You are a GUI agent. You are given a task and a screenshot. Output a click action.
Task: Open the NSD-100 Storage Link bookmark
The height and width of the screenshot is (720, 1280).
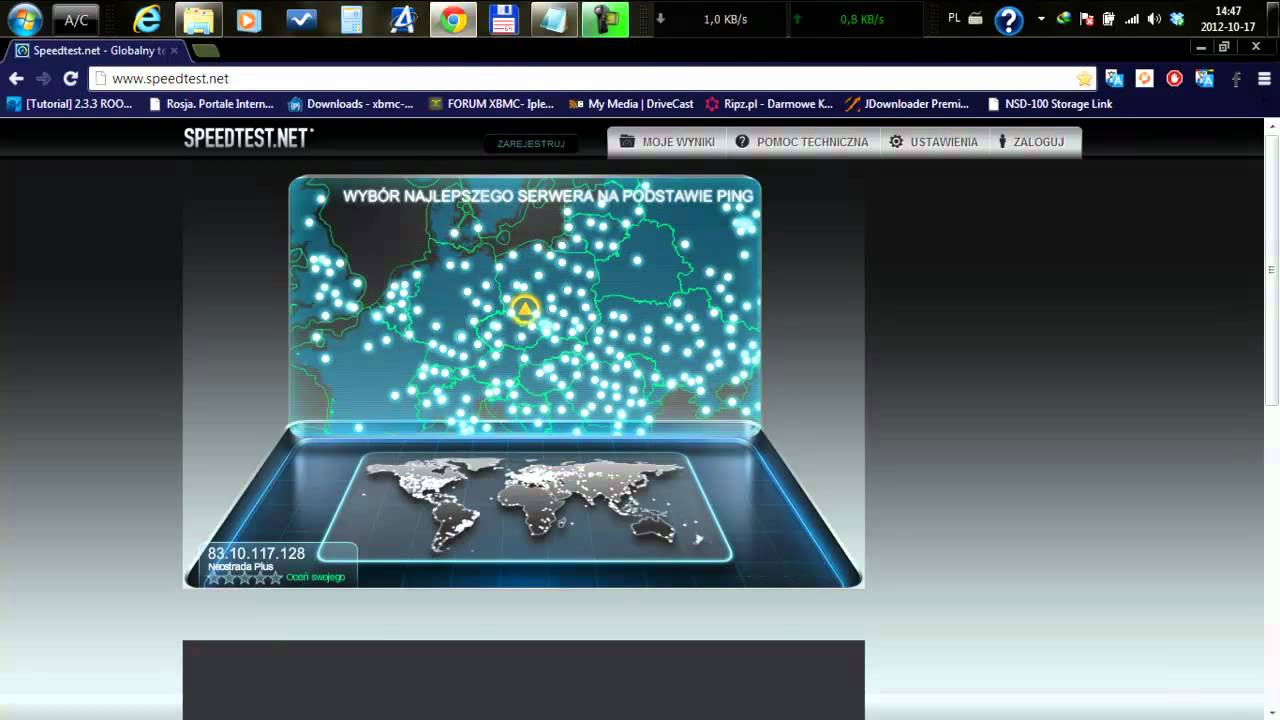(x=1049, y=104)
